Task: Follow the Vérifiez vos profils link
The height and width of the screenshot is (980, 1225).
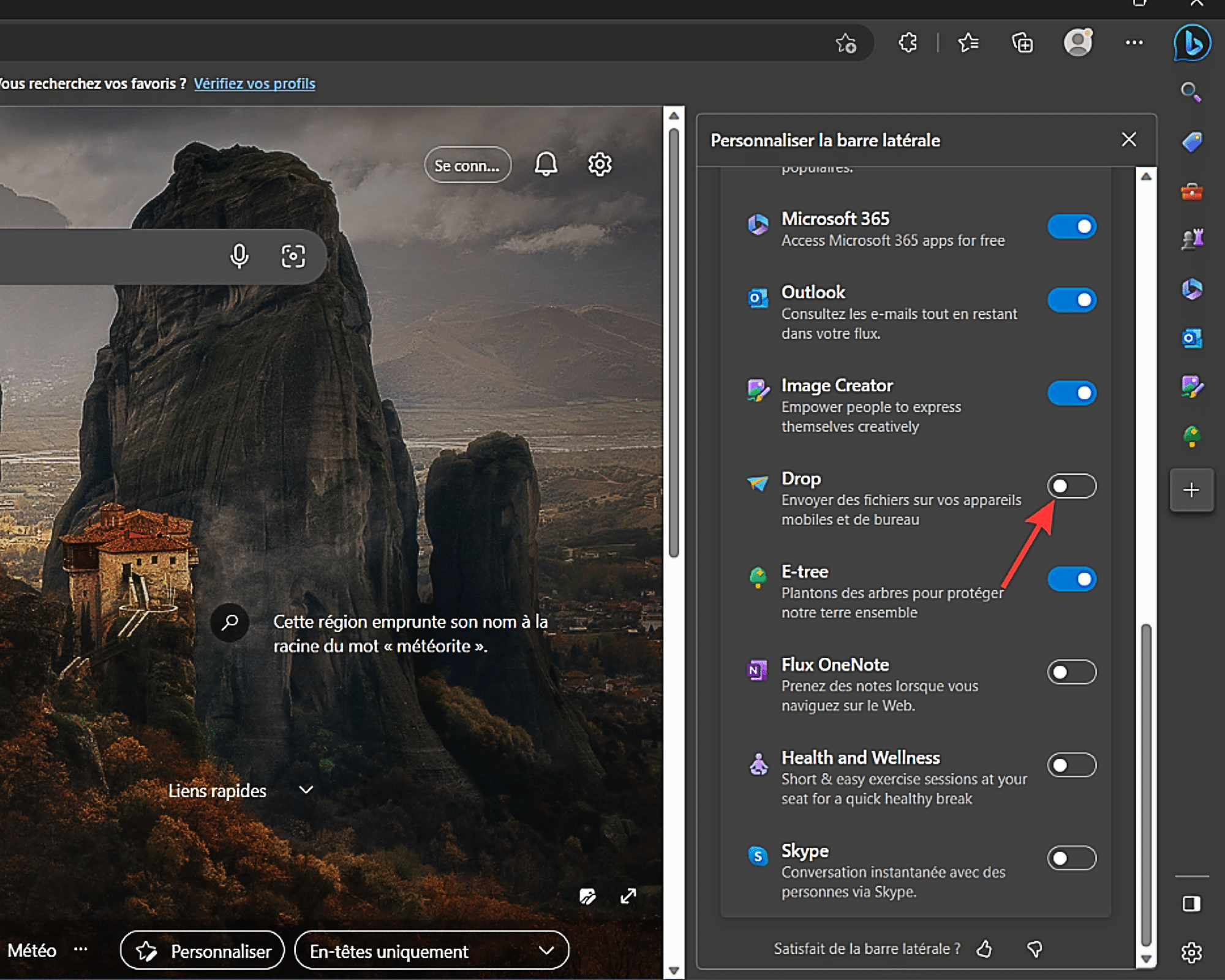Action: (255, 84)
